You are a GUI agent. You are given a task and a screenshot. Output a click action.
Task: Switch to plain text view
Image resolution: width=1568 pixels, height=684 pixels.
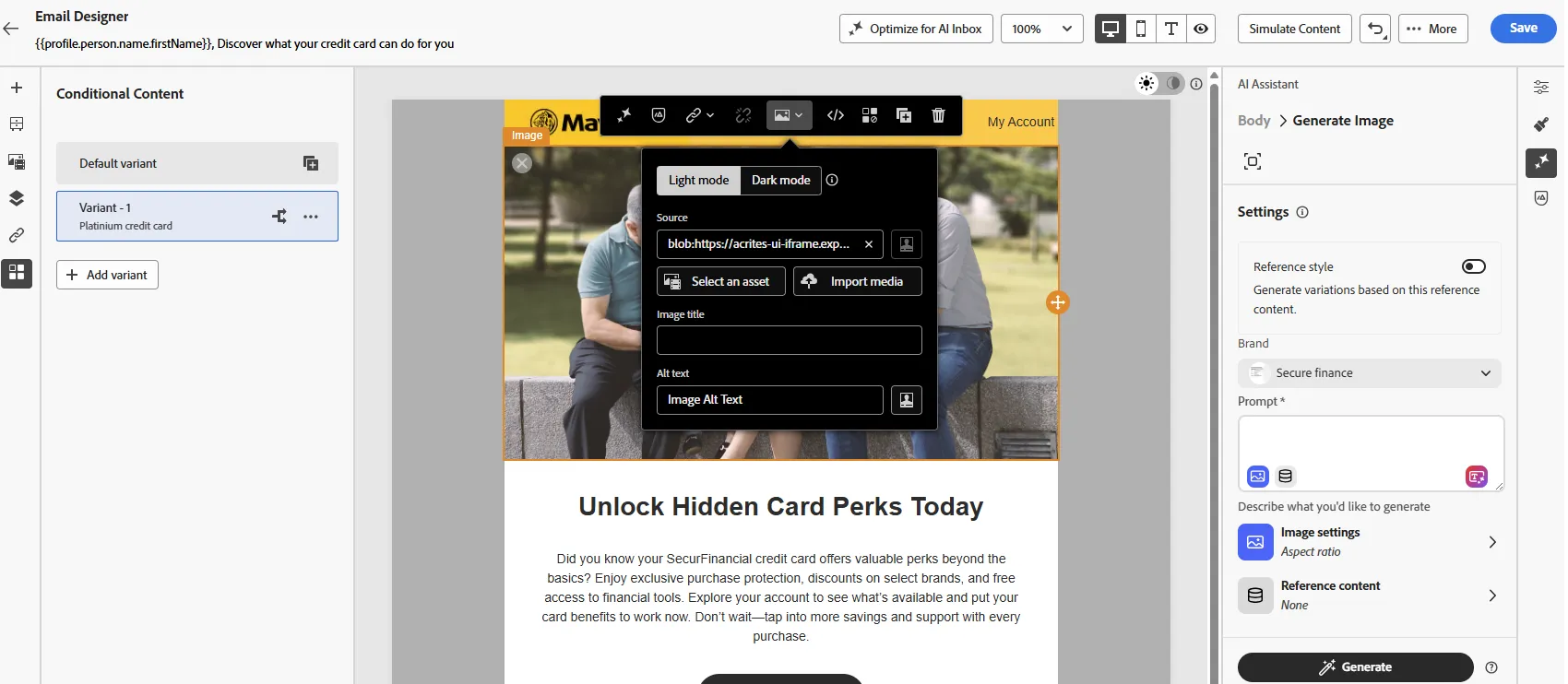coord(1171,29)
